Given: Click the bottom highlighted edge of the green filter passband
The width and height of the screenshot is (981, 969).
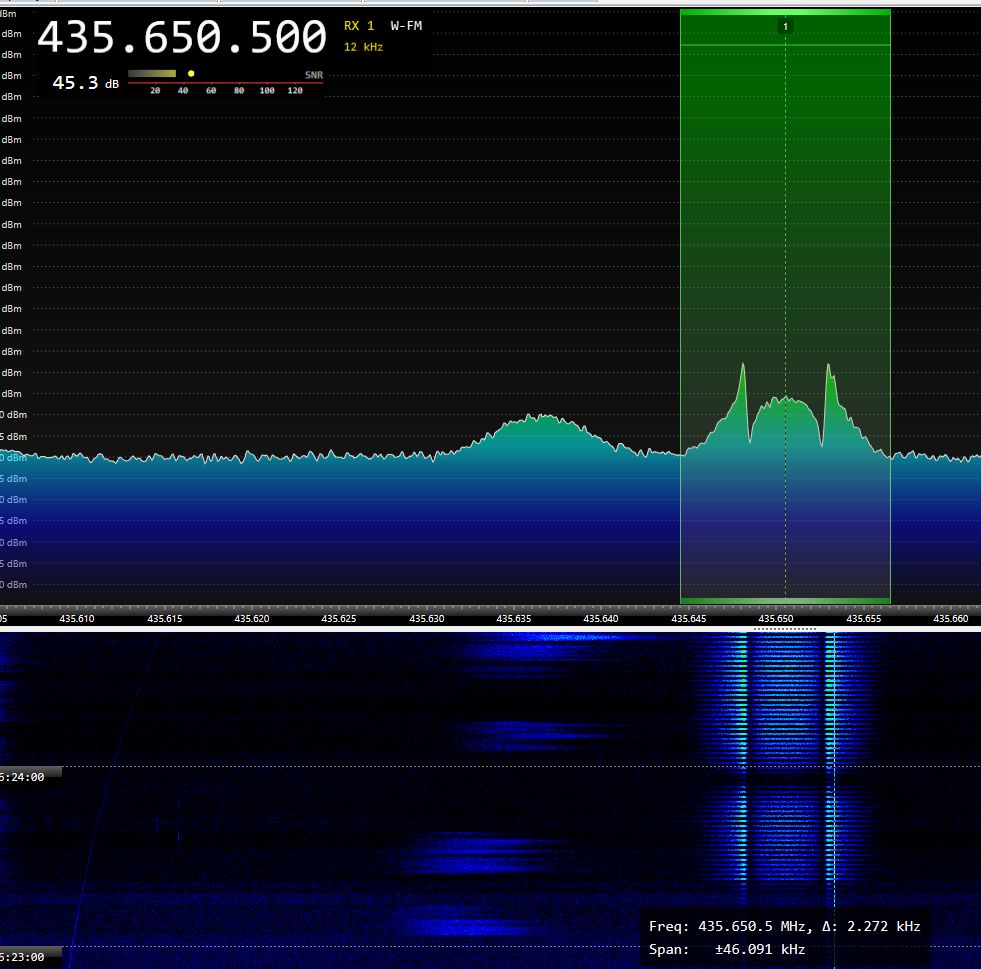Looking at the screenshot, I should 785,601.
